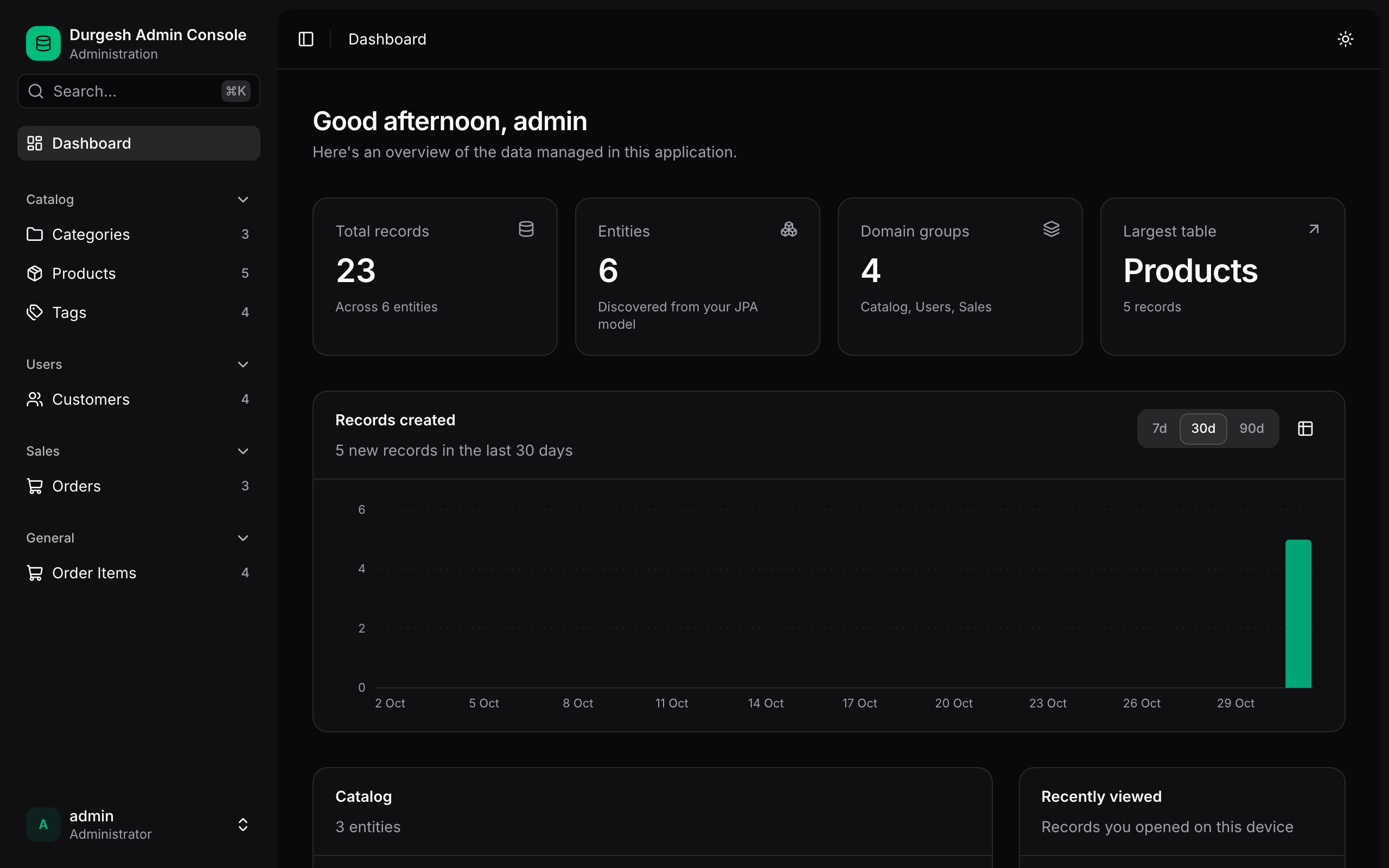Open Categories in the sidebar
The image size is (1389, 868).
139,234
